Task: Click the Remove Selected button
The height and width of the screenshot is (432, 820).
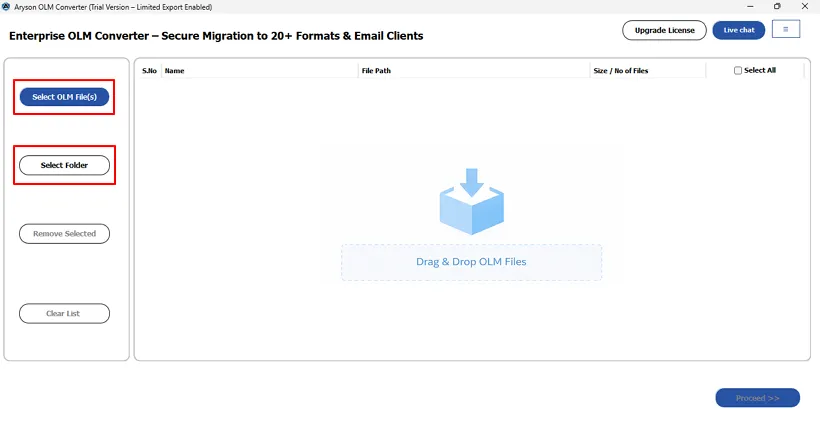Action: pyautogui.click(x=64, y=234)
